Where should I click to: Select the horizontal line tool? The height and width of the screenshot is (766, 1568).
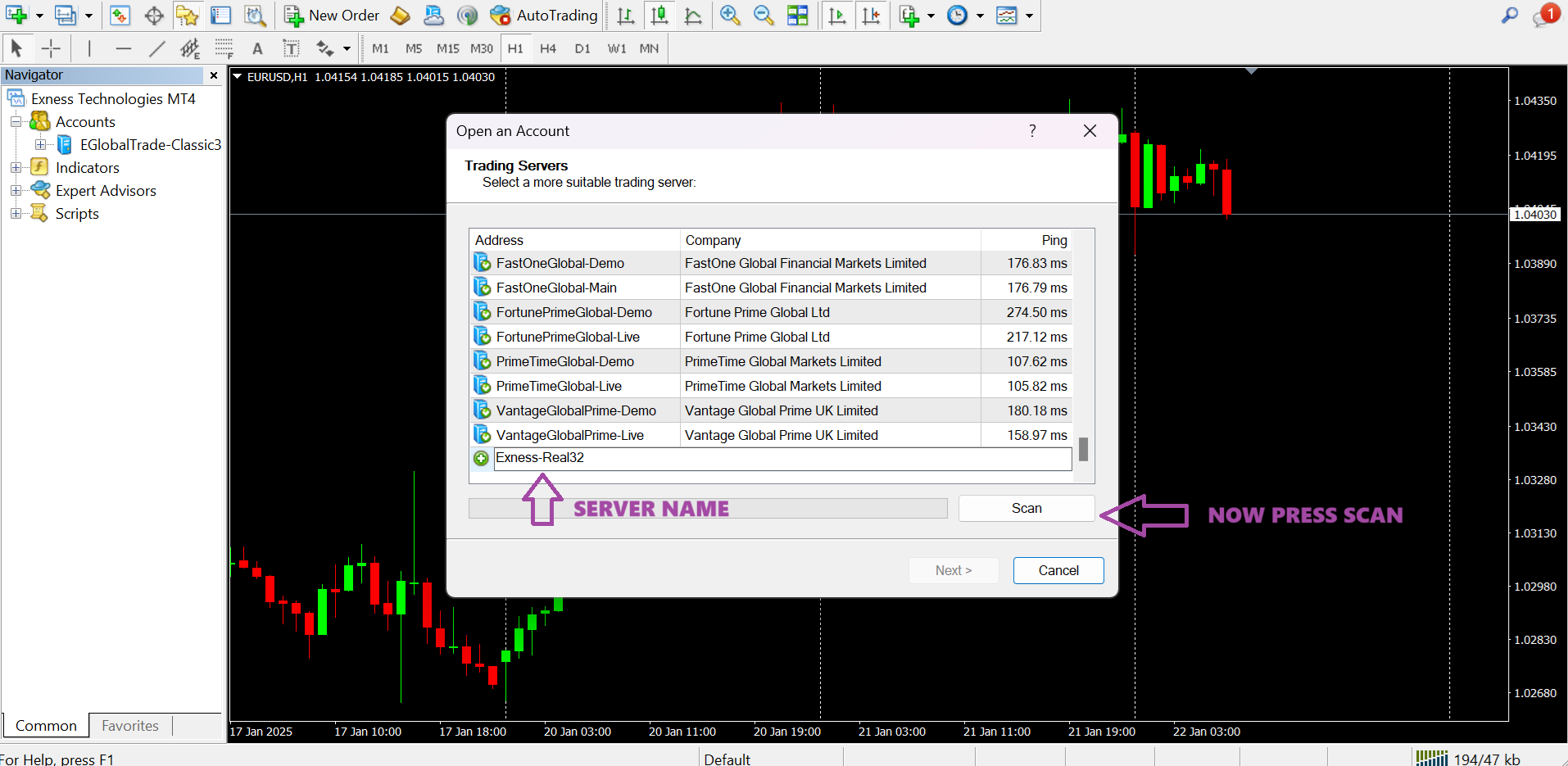point(124,48)
